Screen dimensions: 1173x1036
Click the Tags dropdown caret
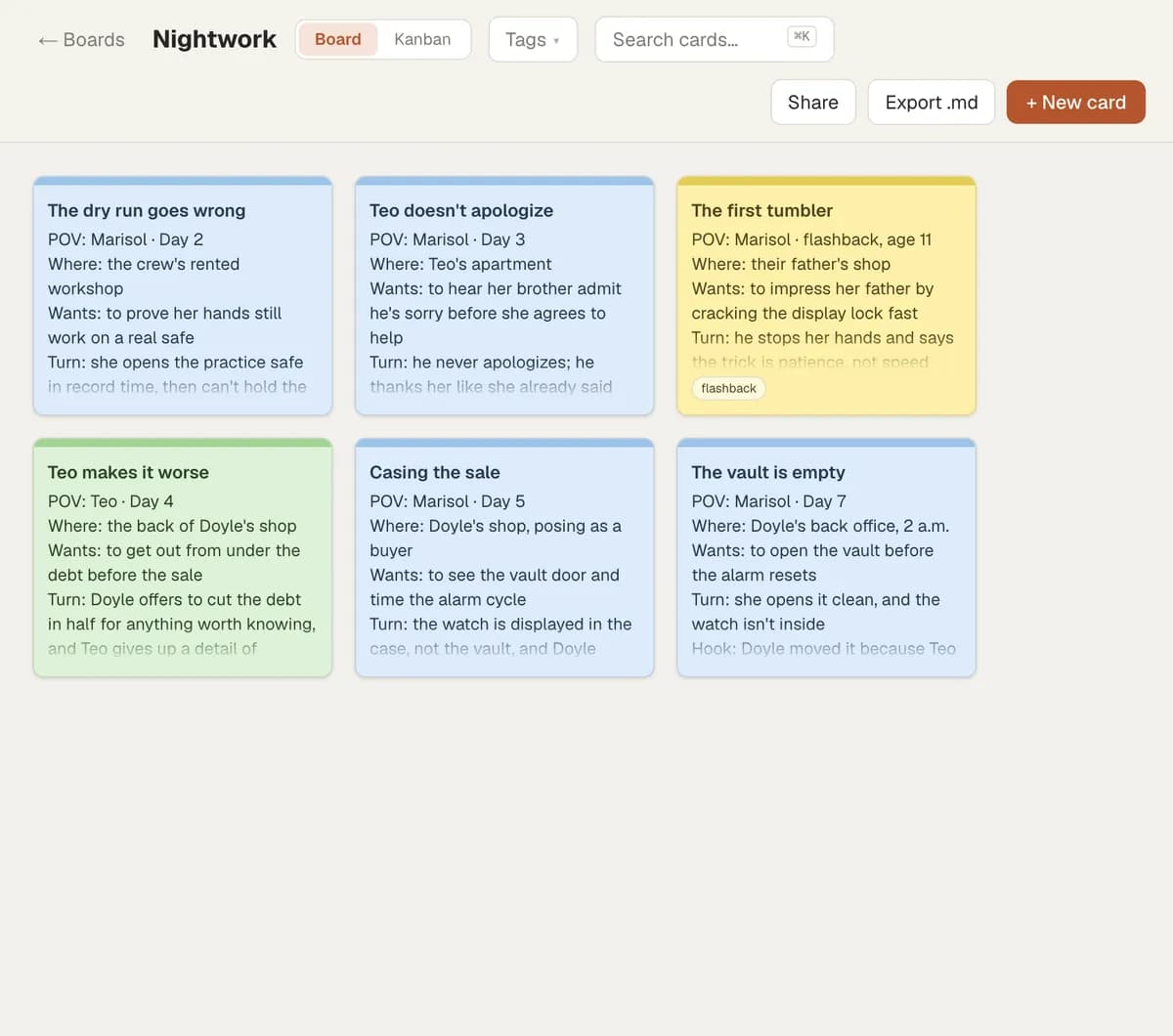(556, 41)
